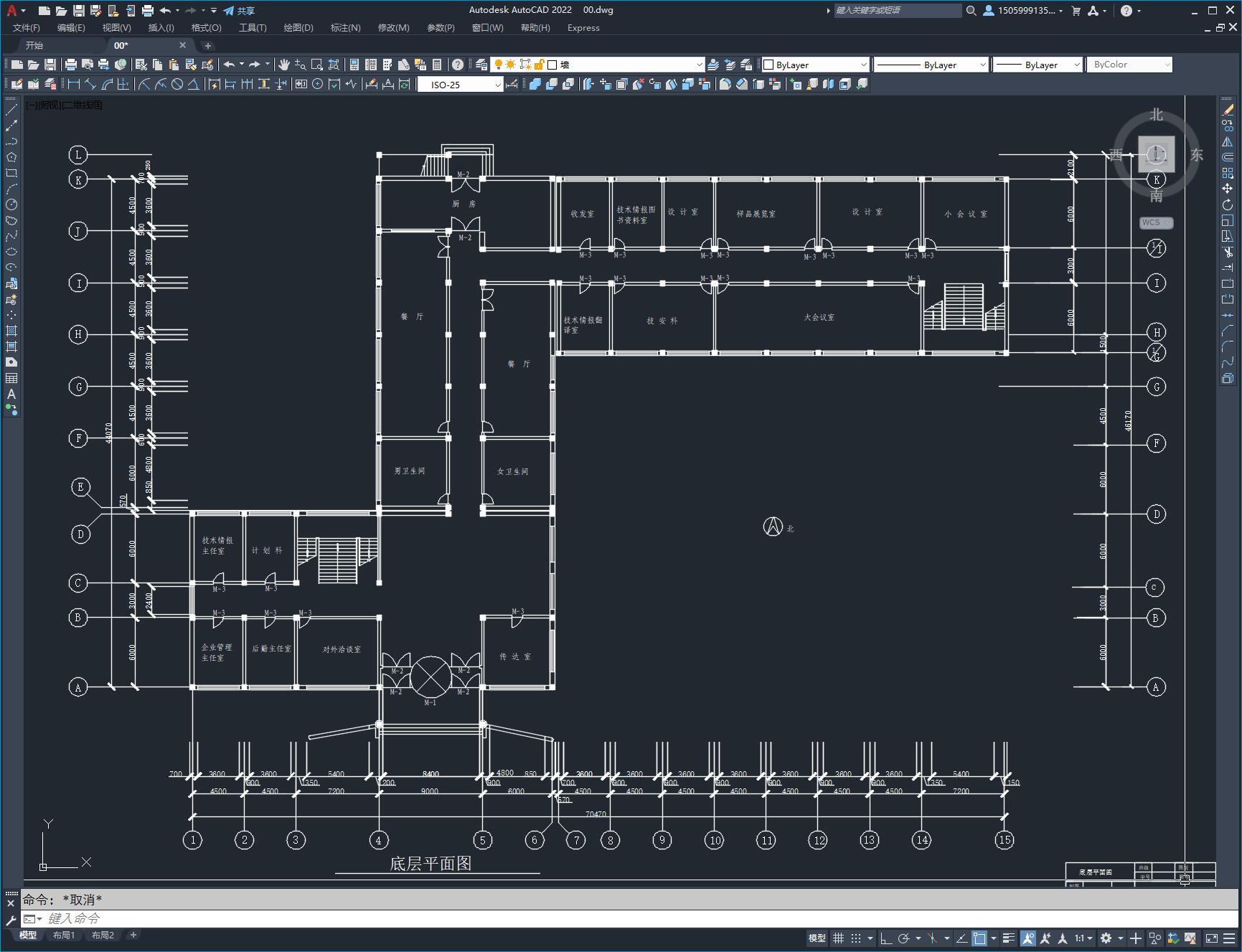
Task: Expand the annotation scale 1:1 dropdown
Action: tap(1083, 938)
